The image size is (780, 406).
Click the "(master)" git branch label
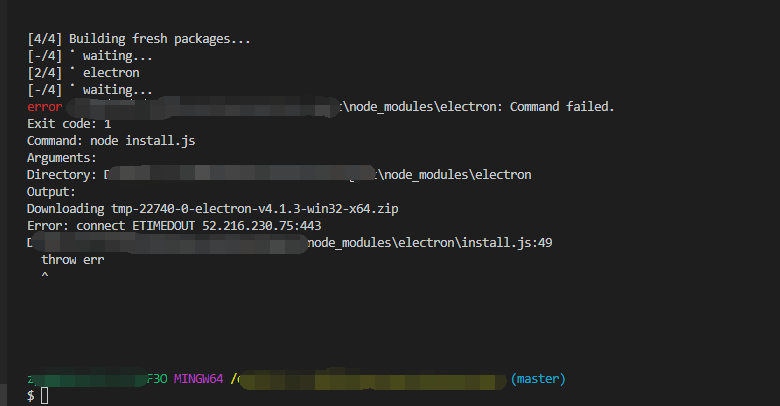tap(538, 379)
